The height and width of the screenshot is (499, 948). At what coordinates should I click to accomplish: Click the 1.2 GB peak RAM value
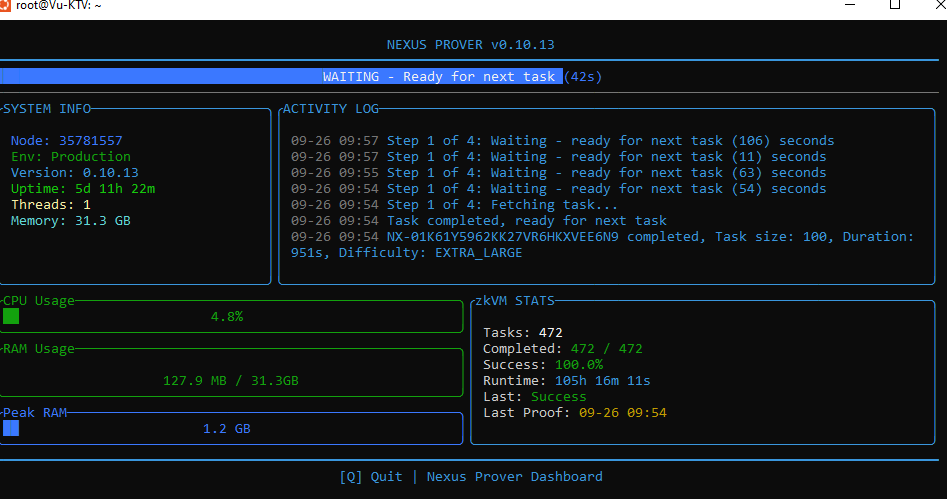coord(227,429)
